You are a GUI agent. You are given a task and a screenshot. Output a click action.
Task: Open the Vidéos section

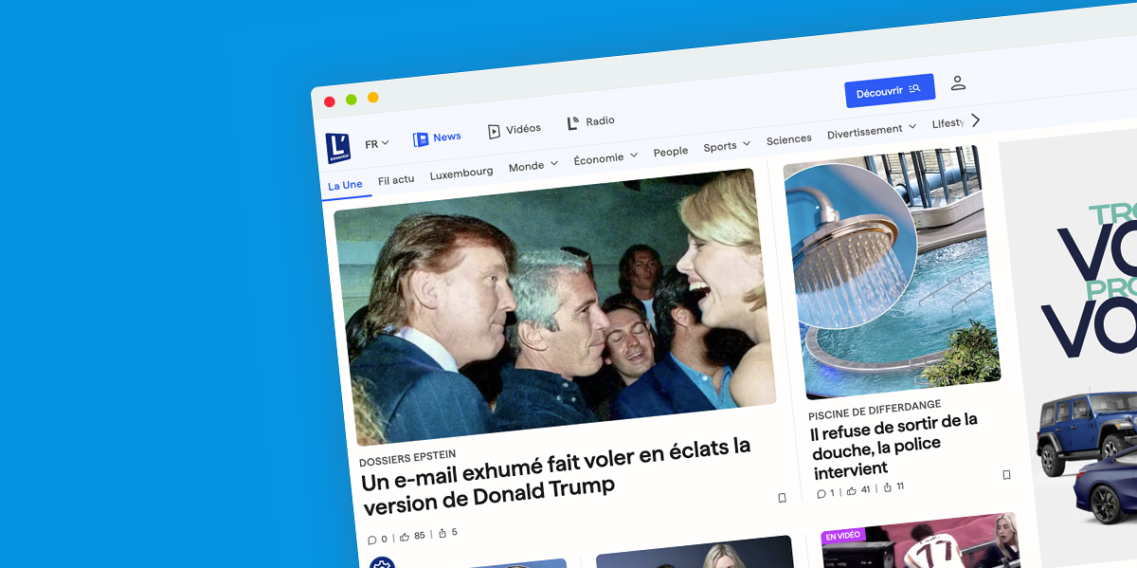click(x=514, y=130)
